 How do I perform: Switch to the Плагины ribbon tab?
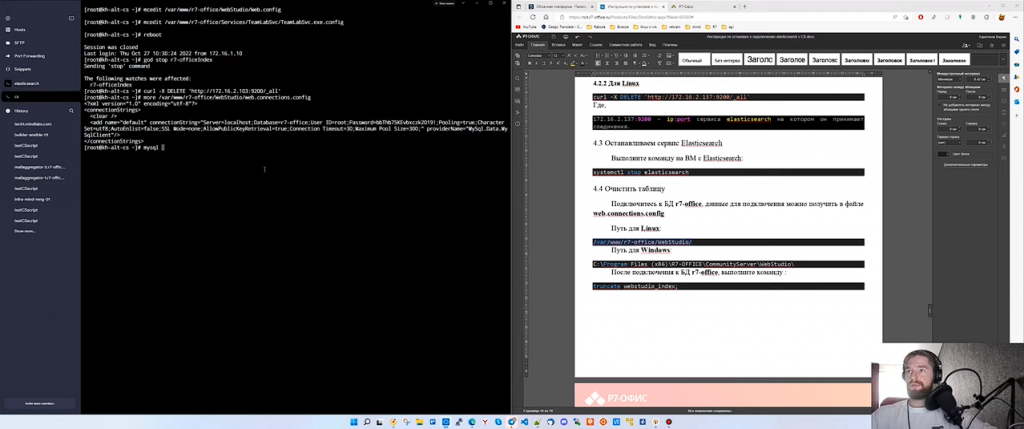pyautogui.click(x=670, y=44)
